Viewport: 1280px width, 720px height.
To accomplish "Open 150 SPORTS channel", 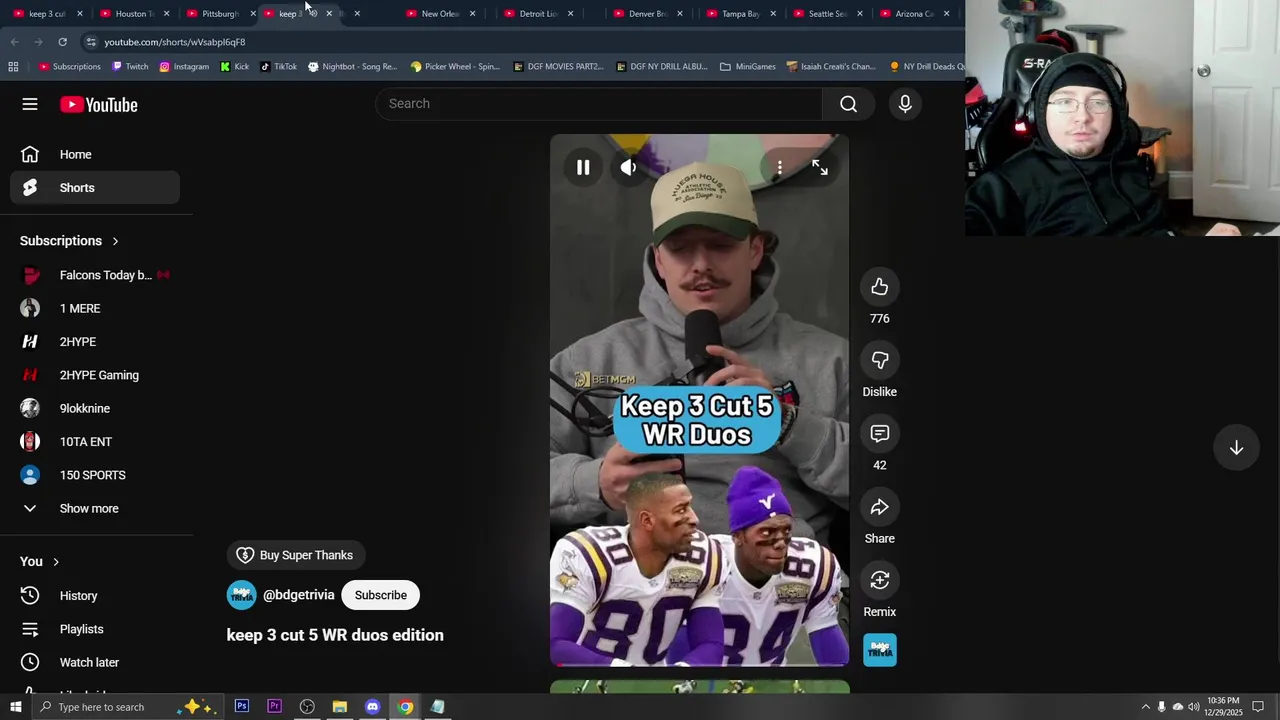I will pyautogui.click(x=95, y=475).
